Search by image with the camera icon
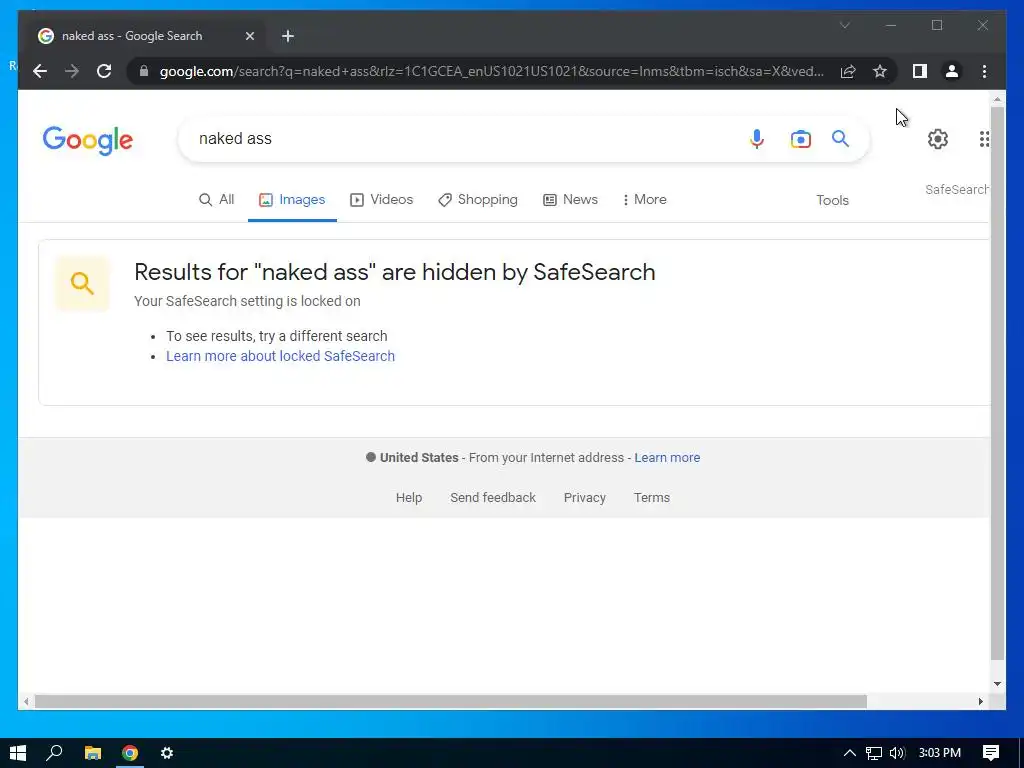Viewport: 1024px width, 768px height. 800,138
